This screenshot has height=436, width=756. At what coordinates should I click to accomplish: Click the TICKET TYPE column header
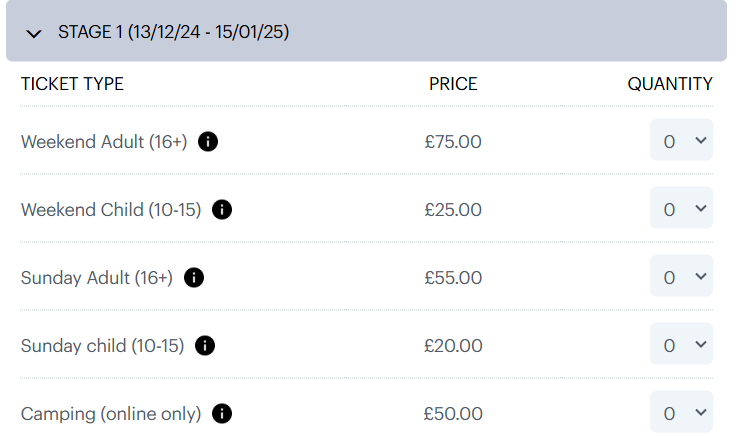[x=72, y=84]
